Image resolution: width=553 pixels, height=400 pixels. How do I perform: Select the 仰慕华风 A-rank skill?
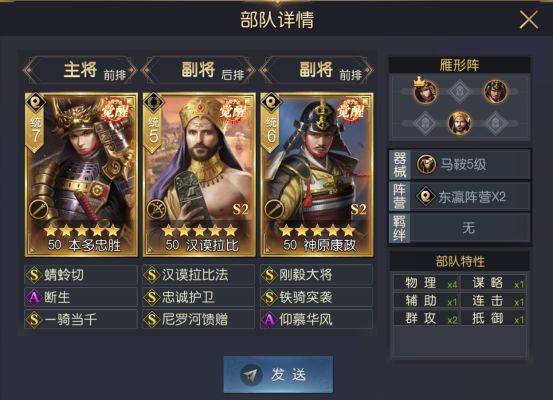[x=317, y=320]
